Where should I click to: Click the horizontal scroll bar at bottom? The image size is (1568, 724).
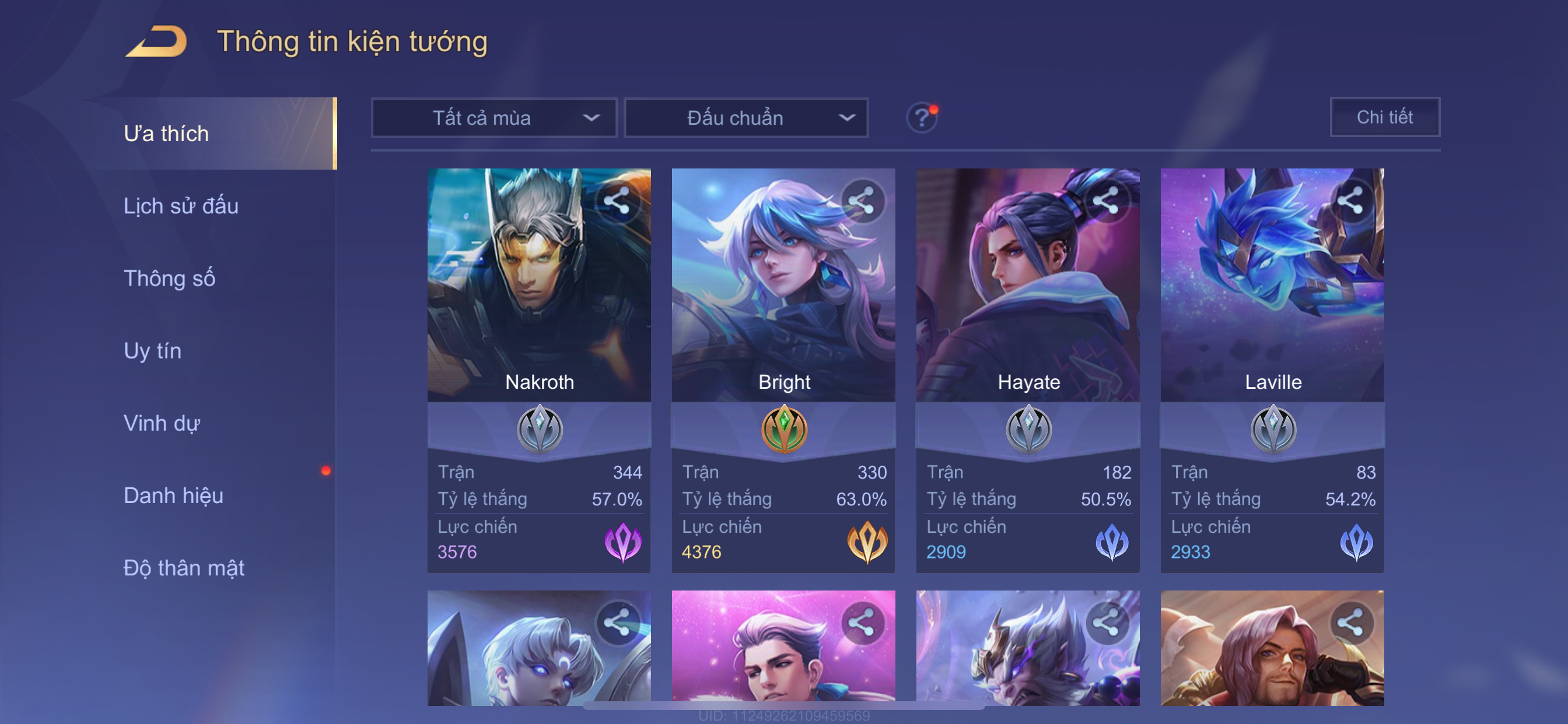783,707
